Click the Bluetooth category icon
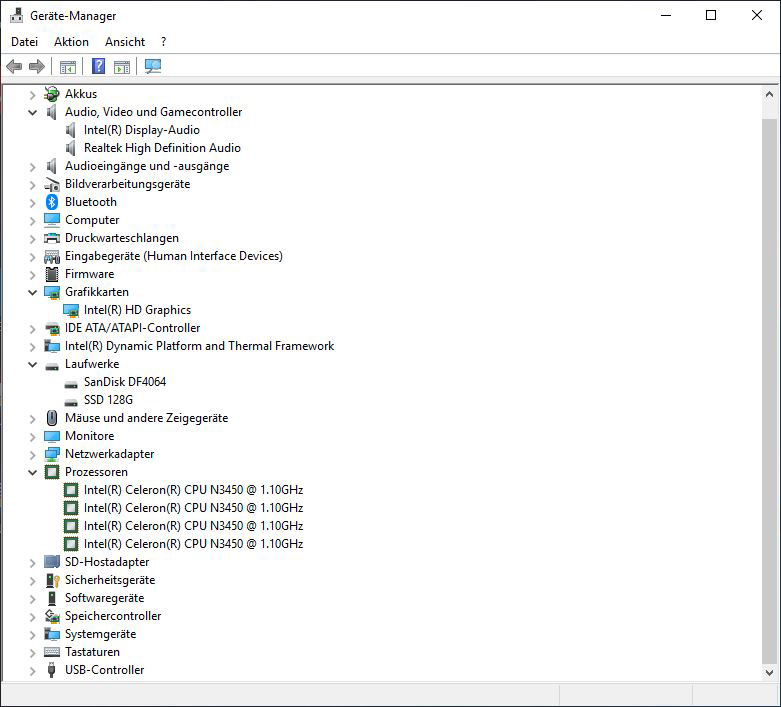This screenshot has width=781, height=707. pyautogui.click(x=52, y=202)
